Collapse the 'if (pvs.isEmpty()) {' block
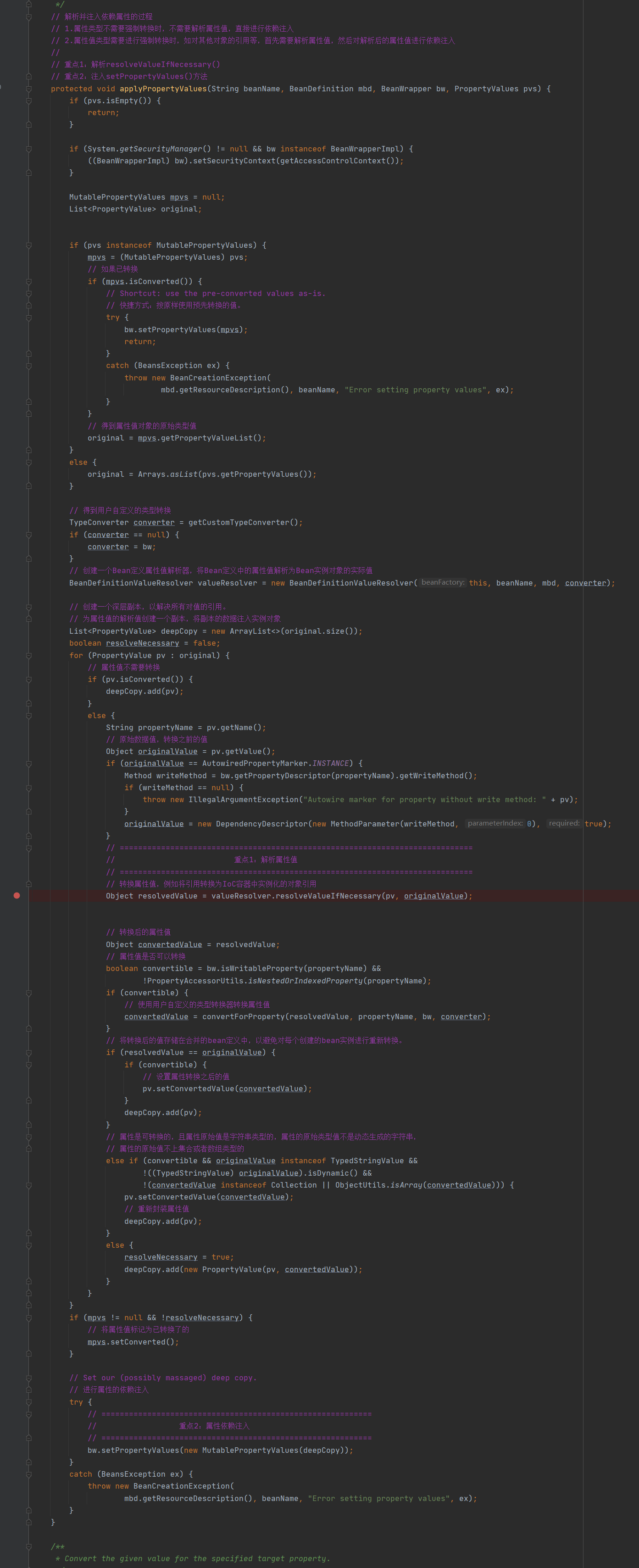This screenshot has height=1568, width=639. (28, 101)
